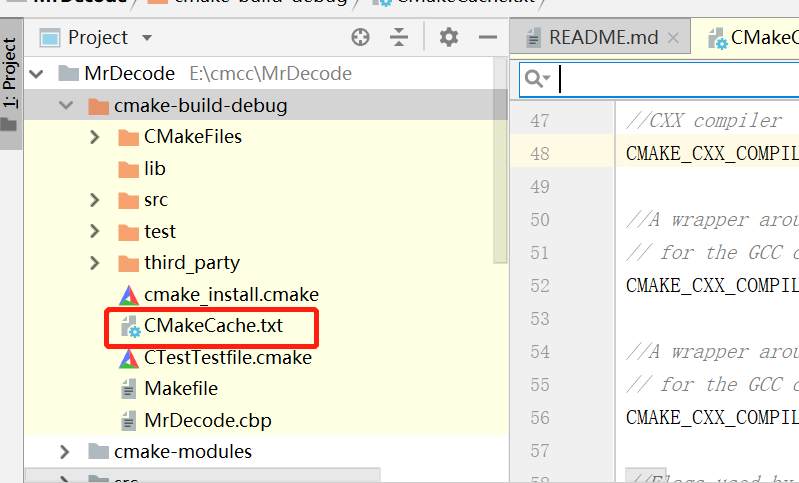The height and width of the screenshot is (483, 799).
Task: Collapse the MrDecode root folder
Action: (x=36, y=74)
